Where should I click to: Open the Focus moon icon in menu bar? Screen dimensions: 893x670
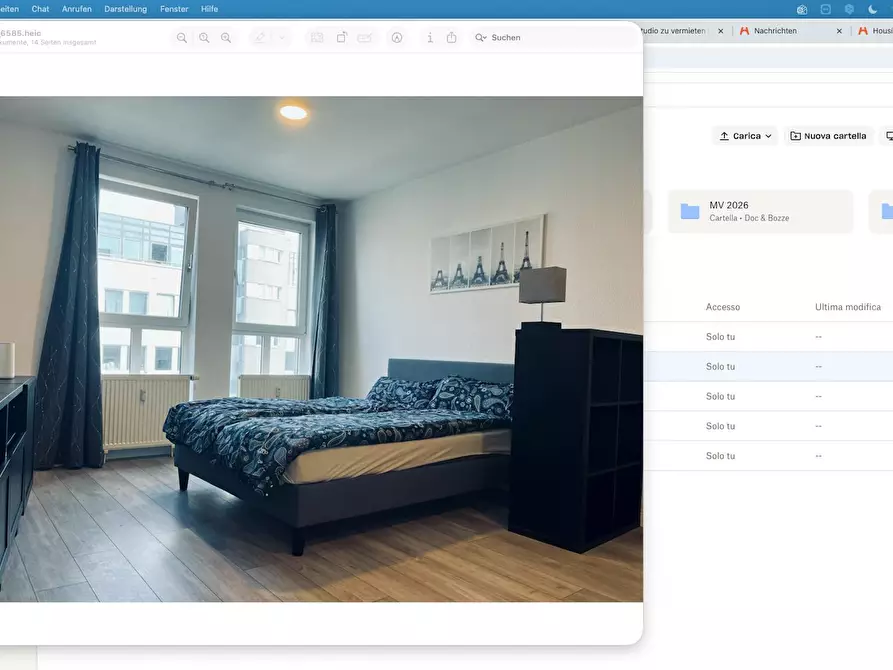(872, 9)
